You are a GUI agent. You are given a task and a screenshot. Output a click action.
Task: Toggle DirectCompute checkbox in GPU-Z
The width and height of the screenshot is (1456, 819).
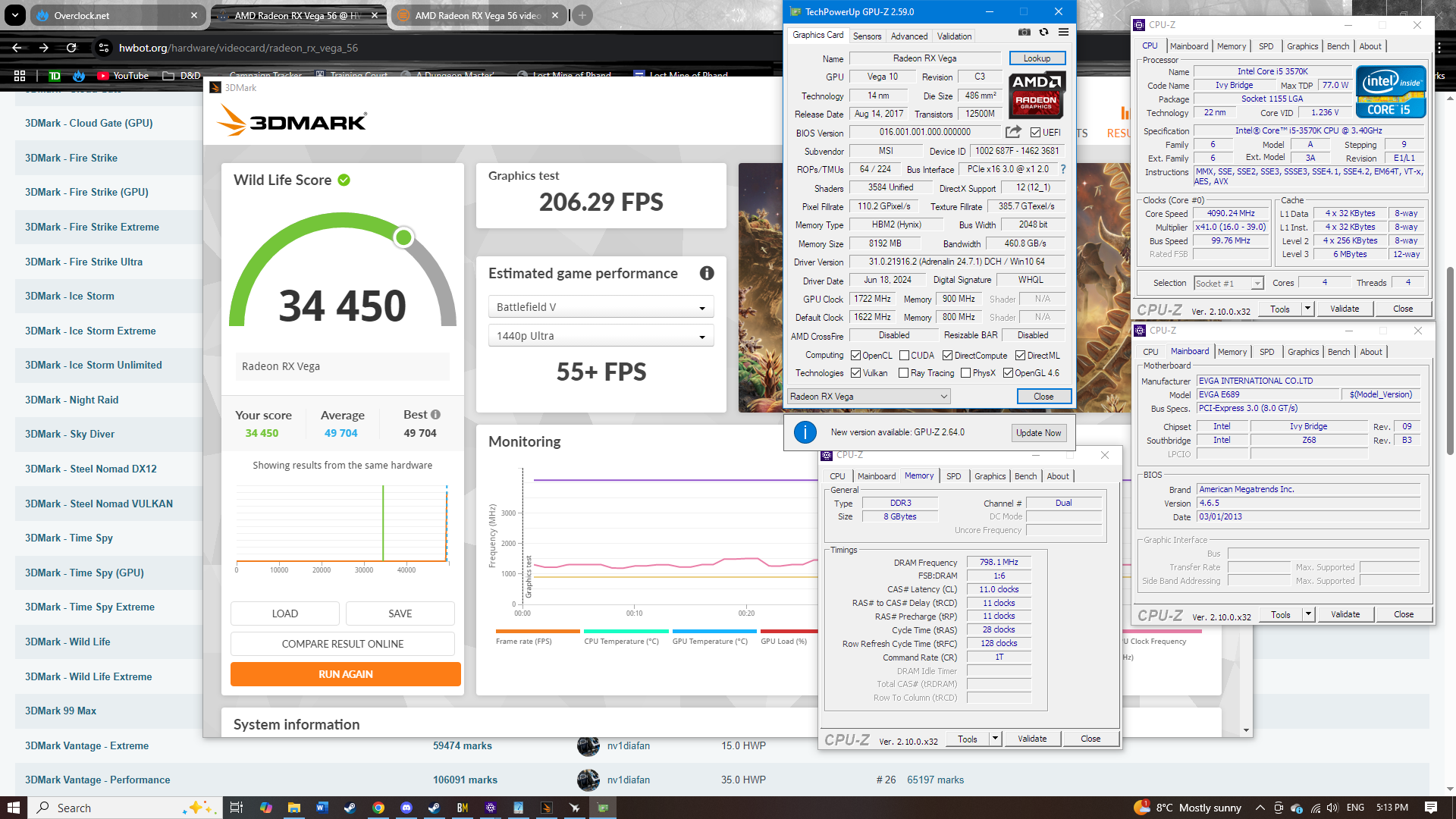(x=947, y=356)
